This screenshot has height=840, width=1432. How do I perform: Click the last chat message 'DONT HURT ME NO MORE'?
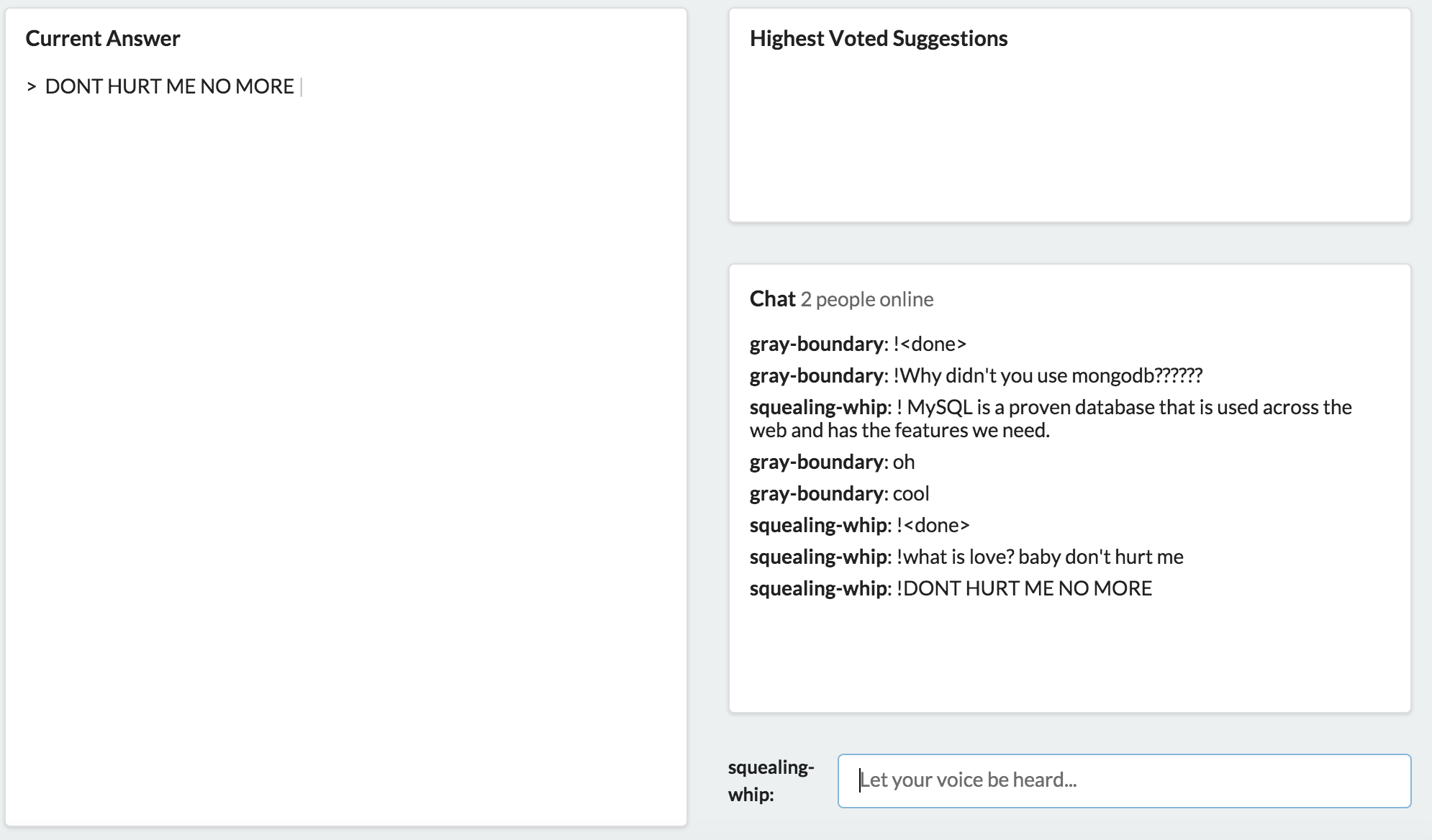1024,588
